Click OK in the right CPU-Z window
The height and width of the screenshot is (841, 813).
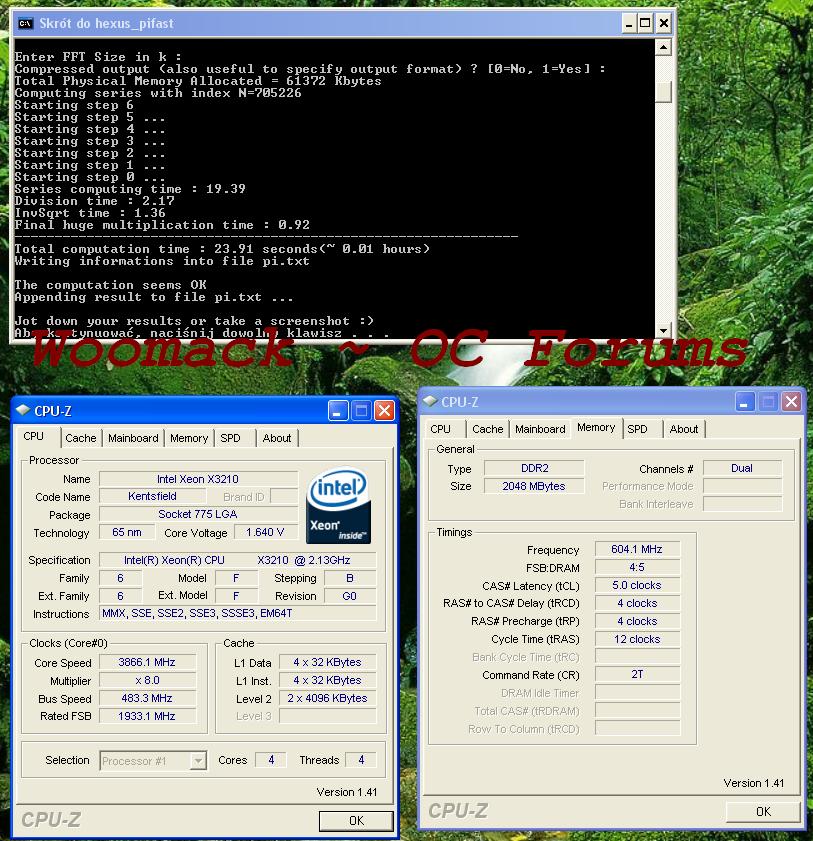pyautogui.click(x=763, y=812)
